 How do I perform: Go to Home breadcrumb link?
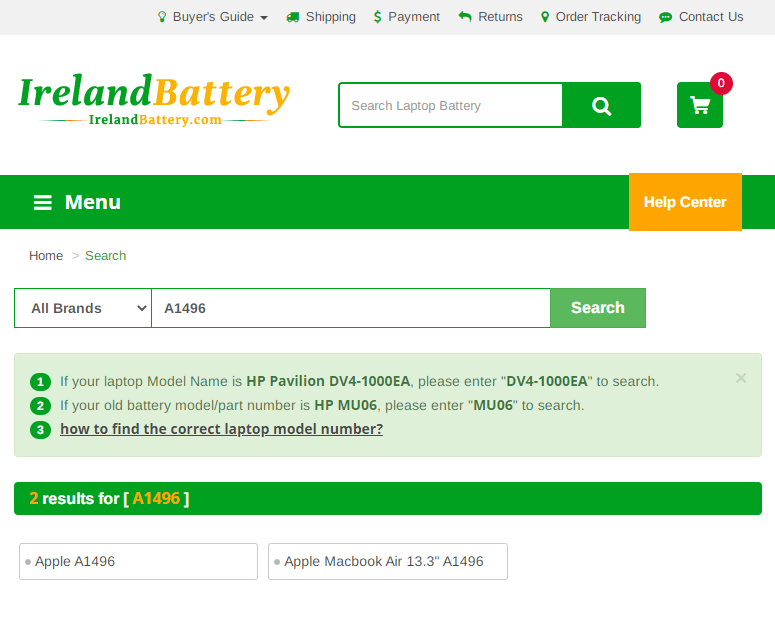click(x=46, y=256)
